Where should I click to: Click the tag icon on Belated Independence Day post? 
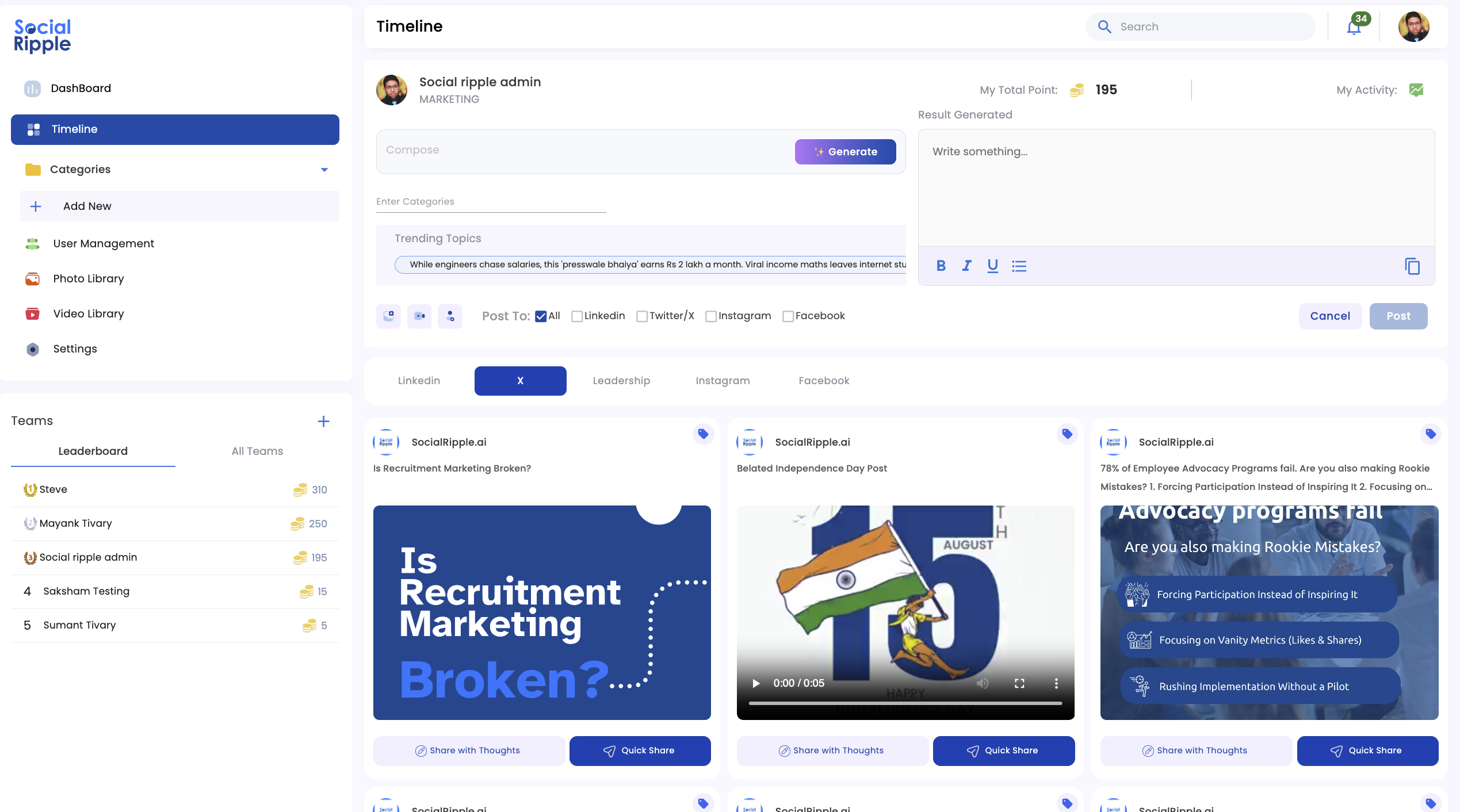(x=1067, y=435)
